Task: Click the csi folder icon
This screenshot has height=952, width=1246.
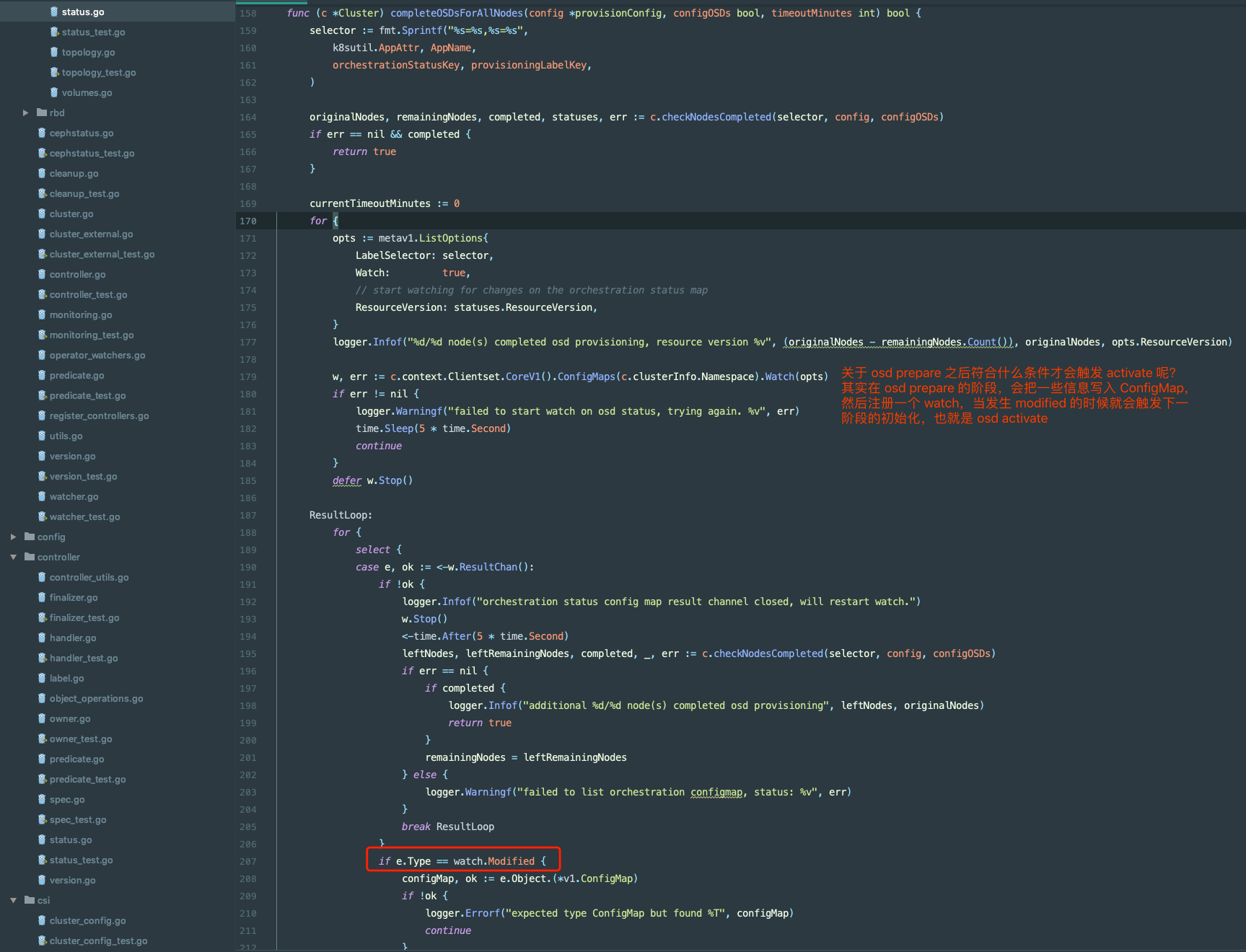Action: click(x=30, y=900)
